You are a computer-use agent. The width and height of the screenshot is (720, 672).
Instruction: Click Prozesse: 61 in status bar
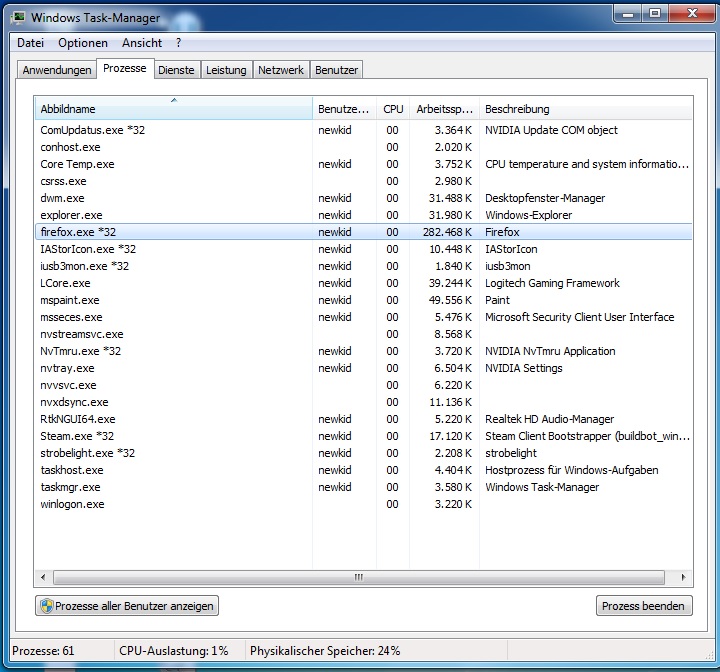click(43, 651)
